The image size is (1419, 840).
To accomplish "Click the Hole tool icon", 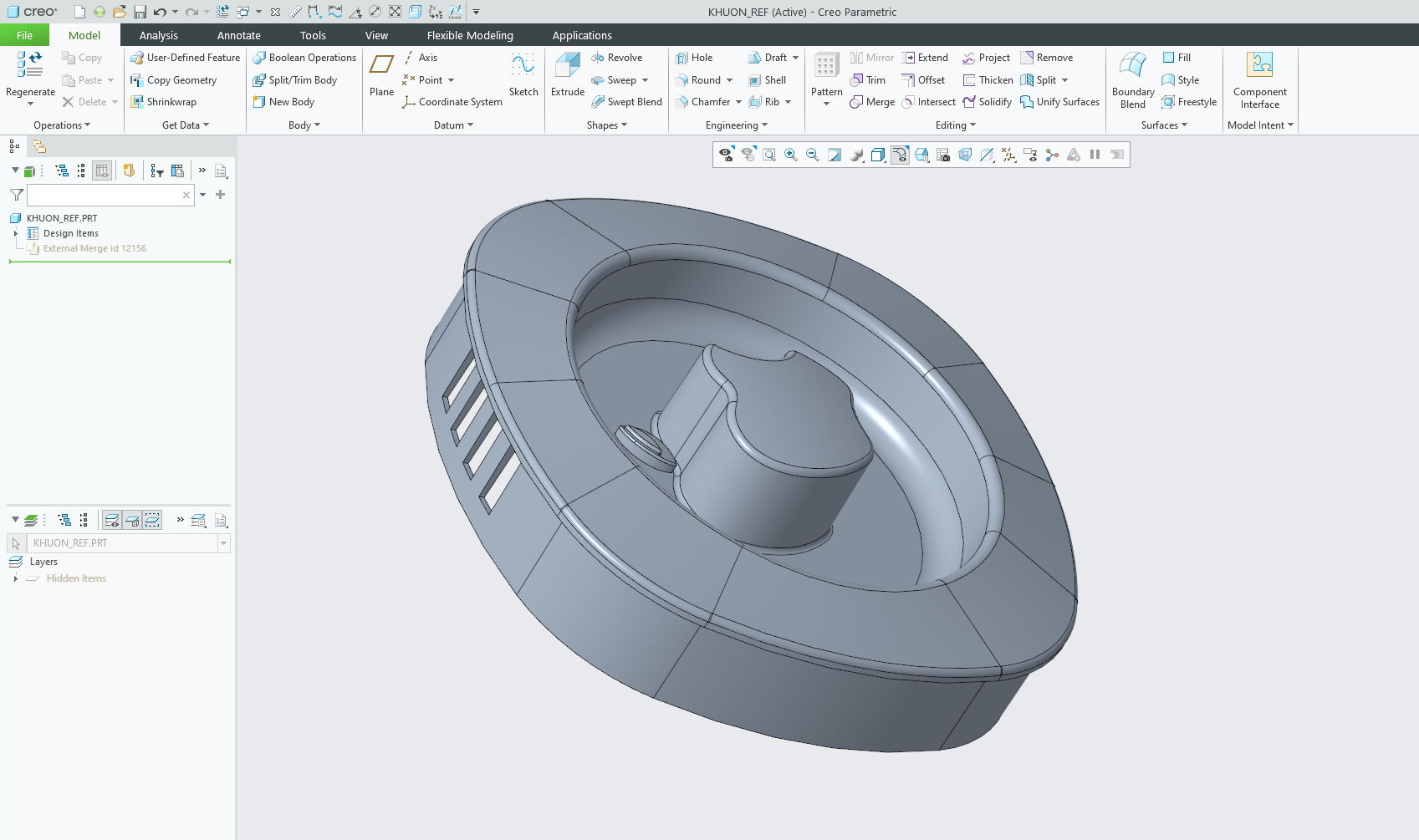I will coord(681,58).
